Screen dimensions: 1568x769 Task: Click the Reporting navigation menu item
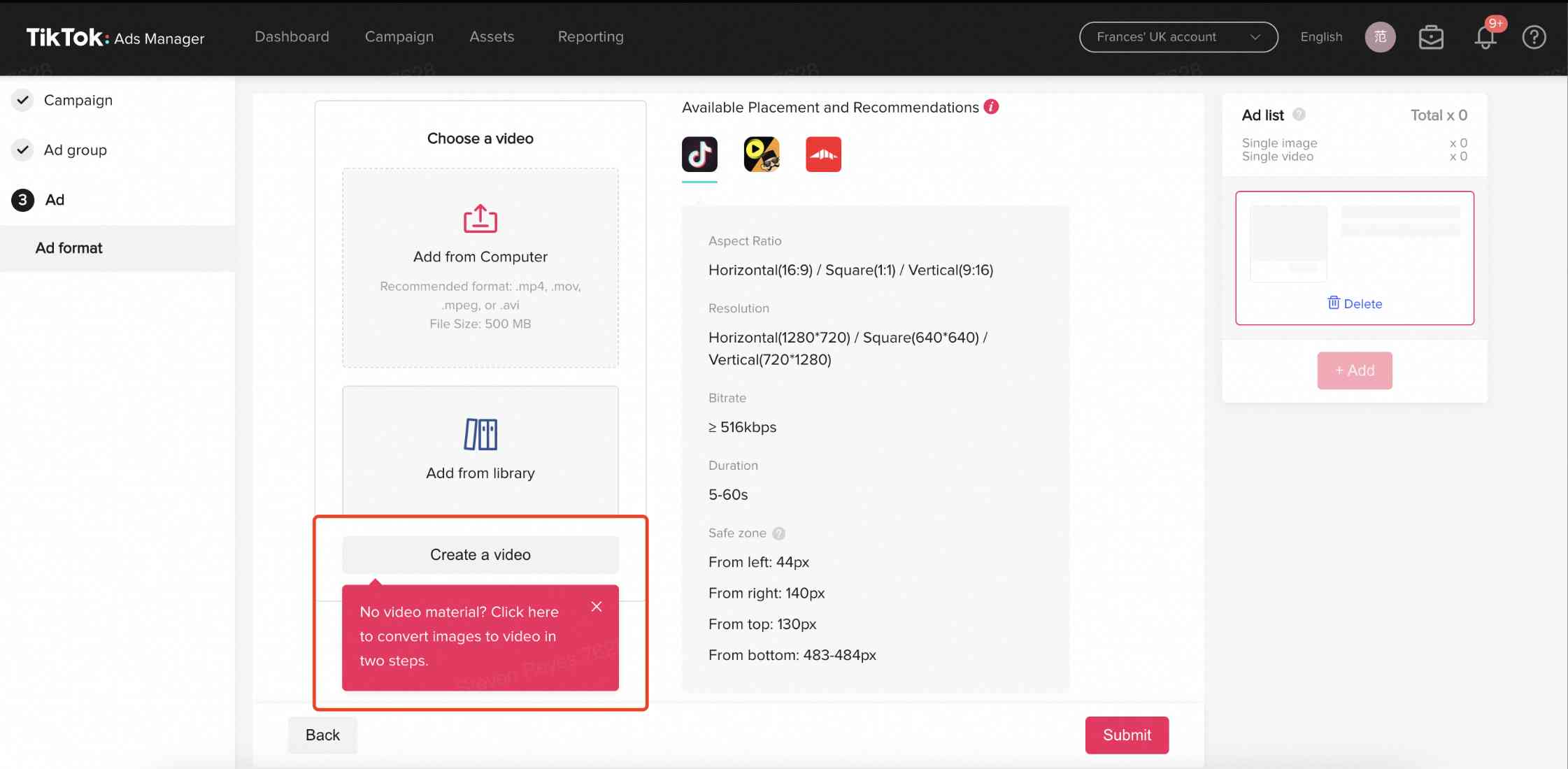click(x=590, y=36)
